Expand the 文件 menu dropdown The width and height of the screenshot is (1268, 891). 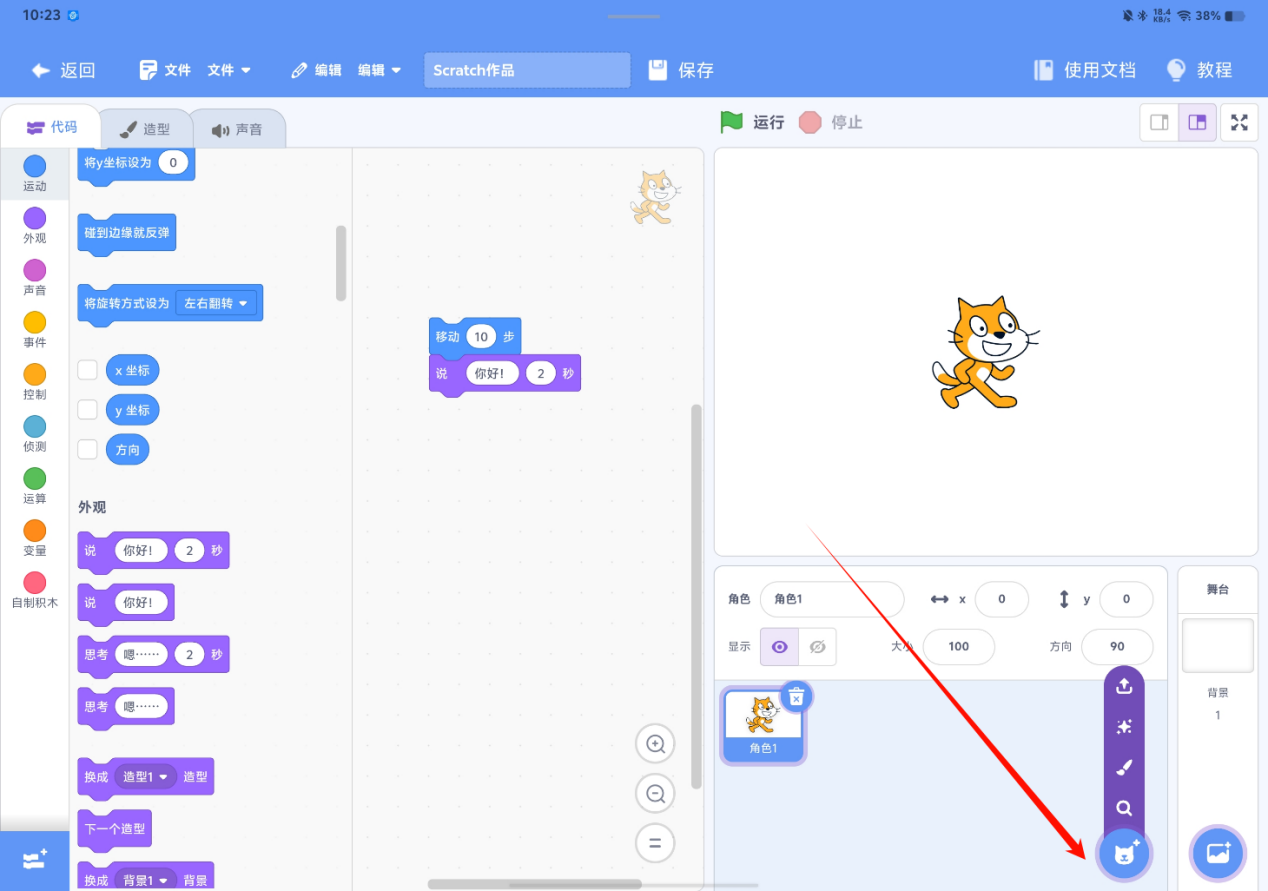[229, 70]
